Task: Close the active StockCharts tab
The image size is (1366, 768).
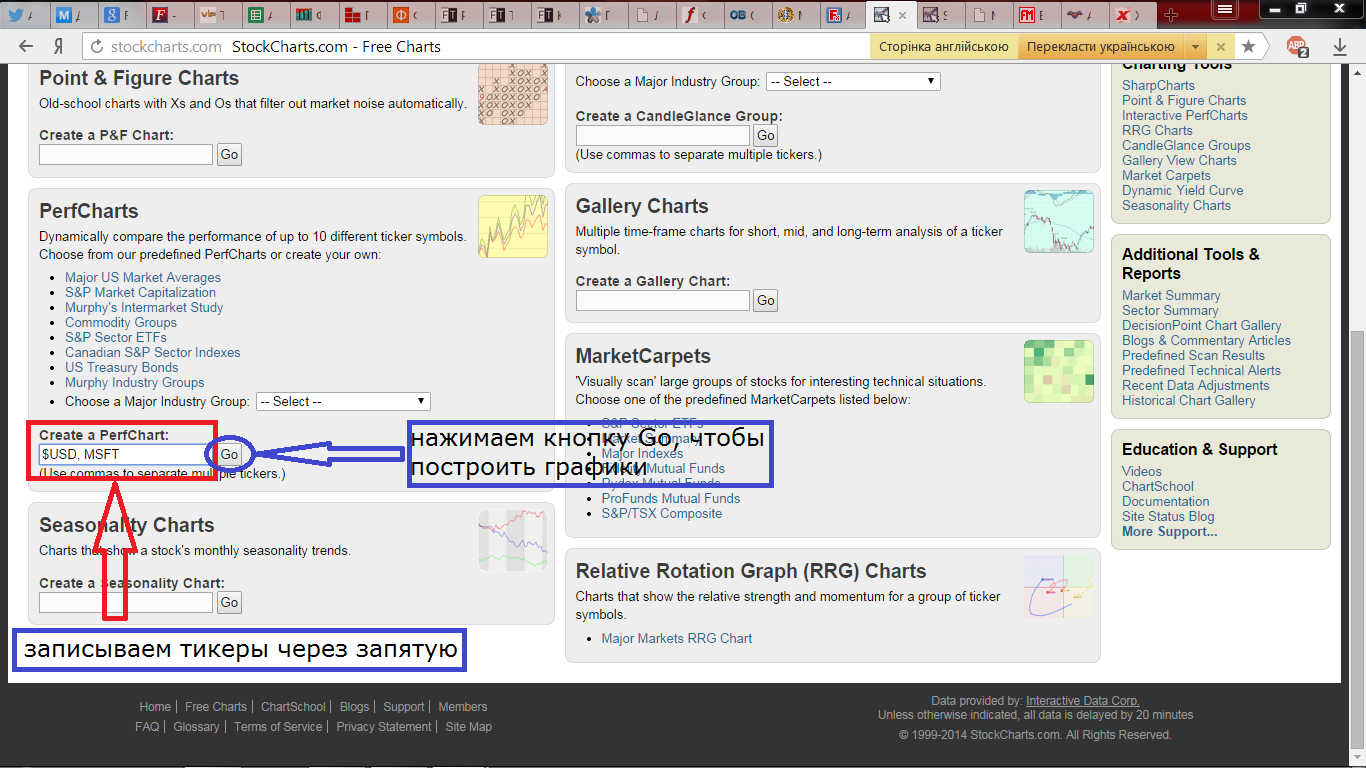Action: 902,15
